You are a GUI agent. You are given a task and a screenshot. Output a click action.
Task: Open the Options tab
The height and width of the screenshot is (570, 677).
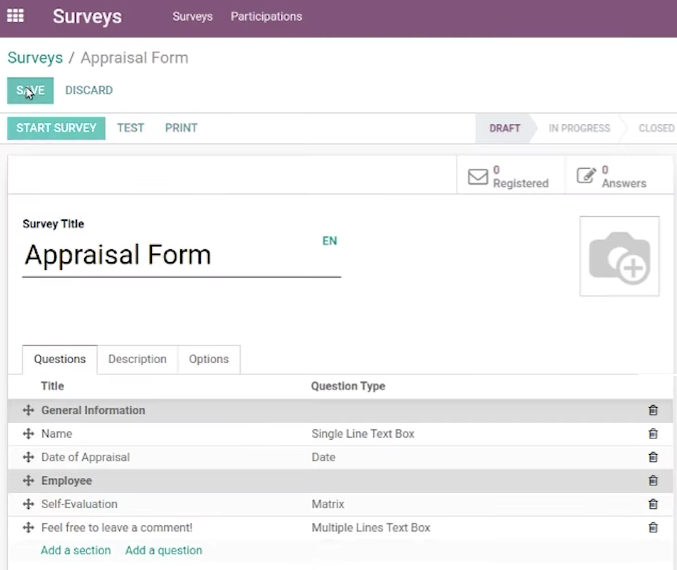pyautogui.click(x=209, y=359)
